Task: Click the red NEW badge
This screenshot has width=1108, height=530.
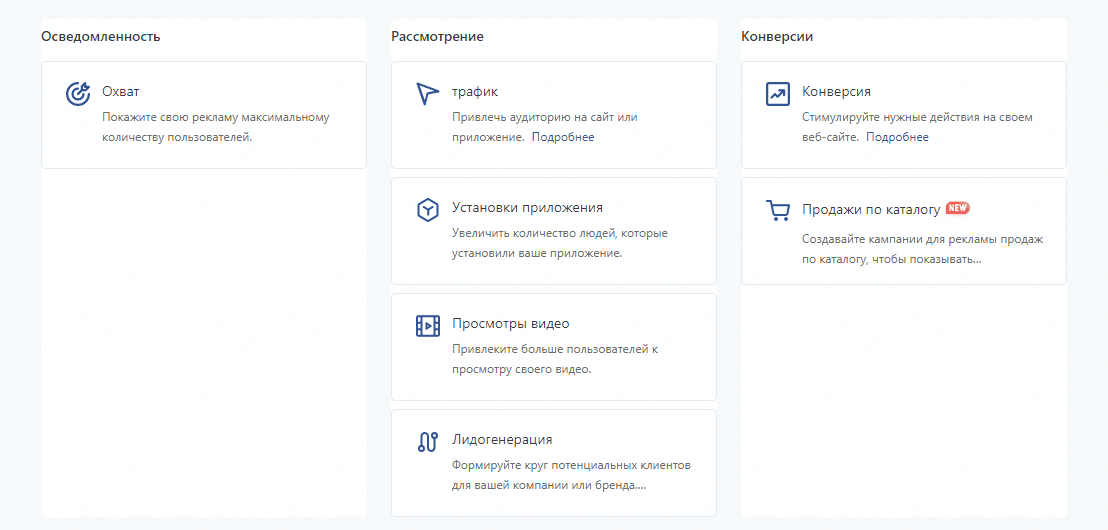Action: (958, 208)
